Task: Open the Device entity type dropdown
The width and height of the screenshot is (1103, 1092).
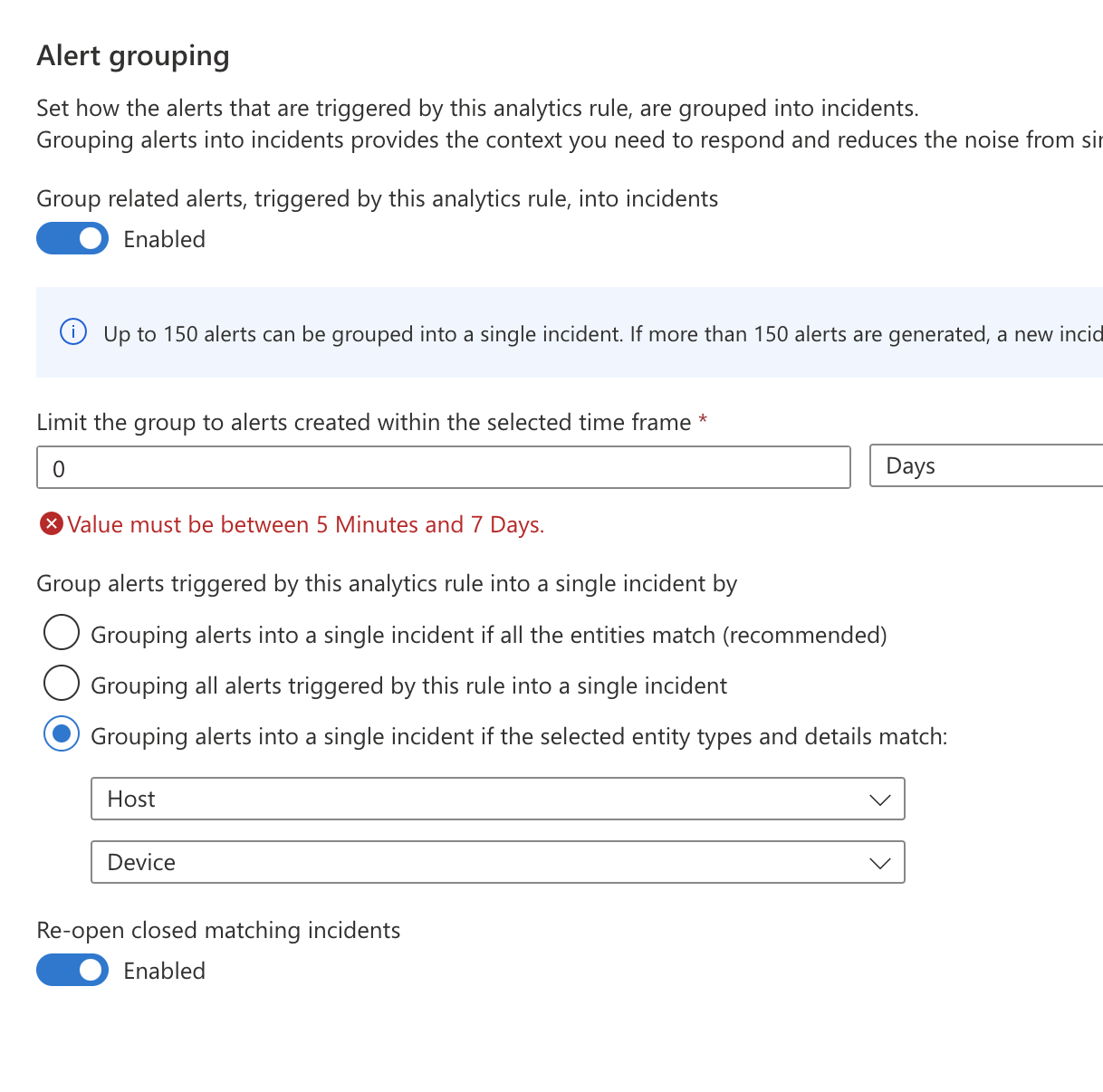Action: (498, 862)
